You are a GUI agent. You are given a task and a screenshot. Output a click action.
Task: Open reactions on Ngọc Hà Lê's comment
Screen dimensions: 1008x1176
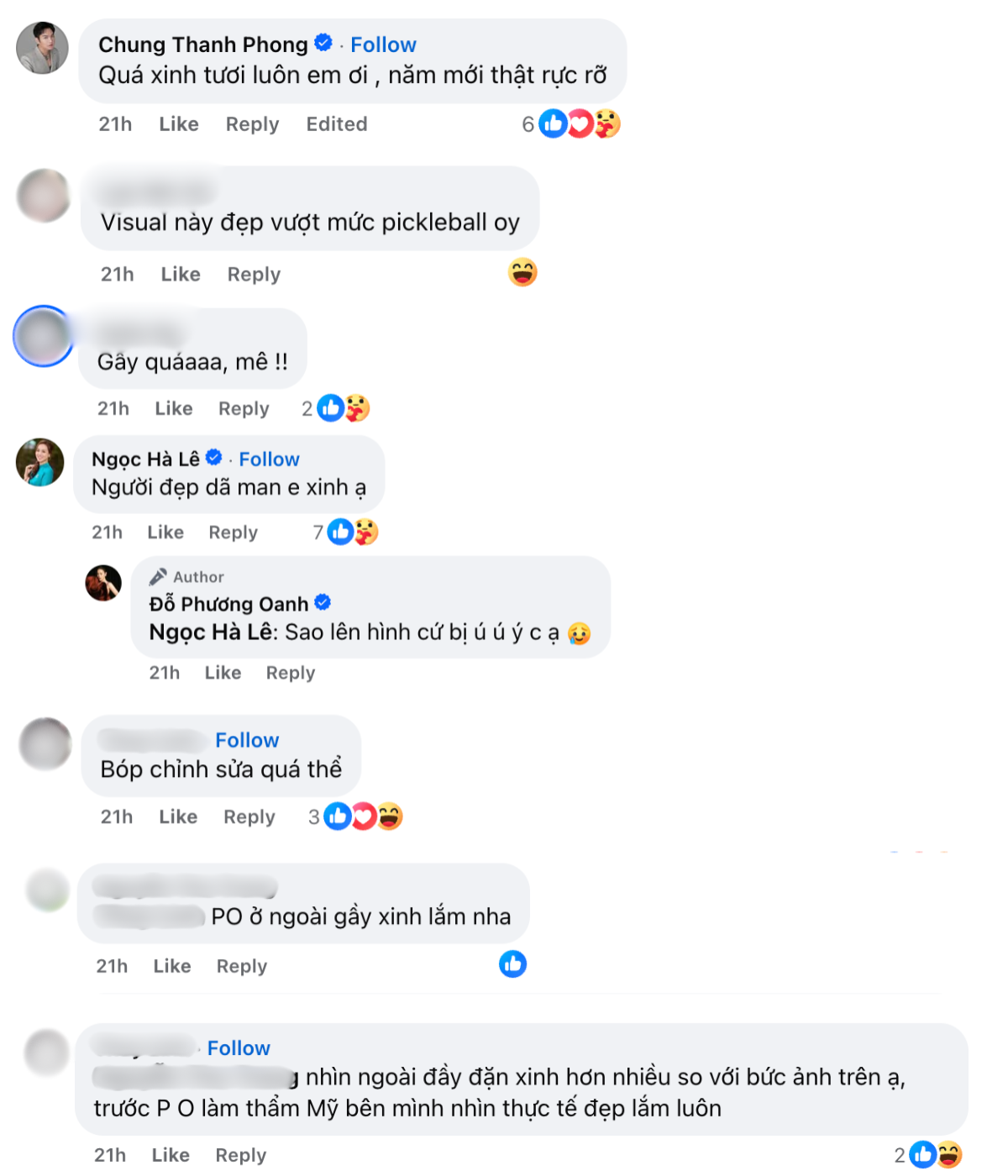[x=346, y=532]
